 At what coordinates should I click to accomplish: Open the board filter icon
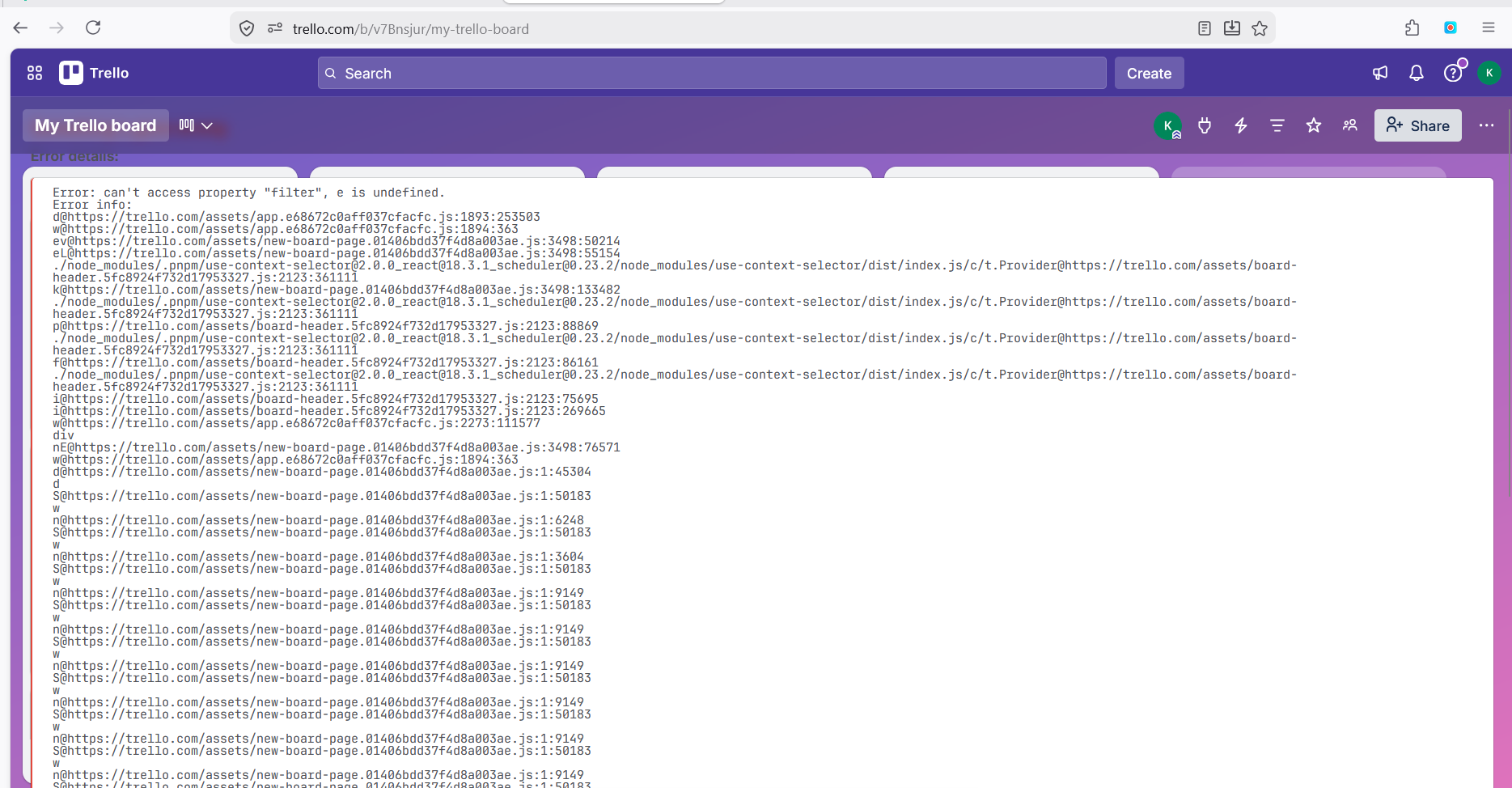(x=1277, y=125)
